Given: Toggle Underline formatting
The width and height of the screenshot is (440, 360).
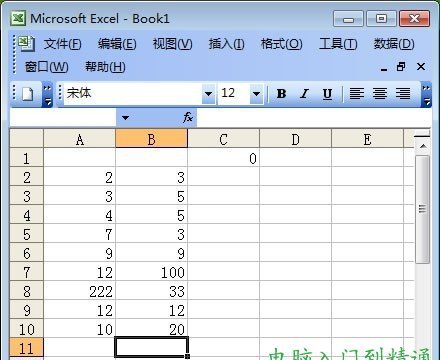Looking at the screenshot, I should pyautogui.click(x=327, y=94).
